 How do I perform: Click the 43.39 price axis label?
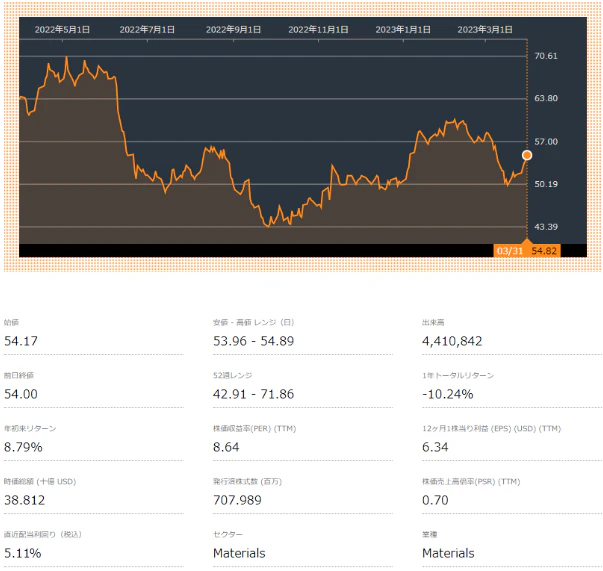pos(545,227)
